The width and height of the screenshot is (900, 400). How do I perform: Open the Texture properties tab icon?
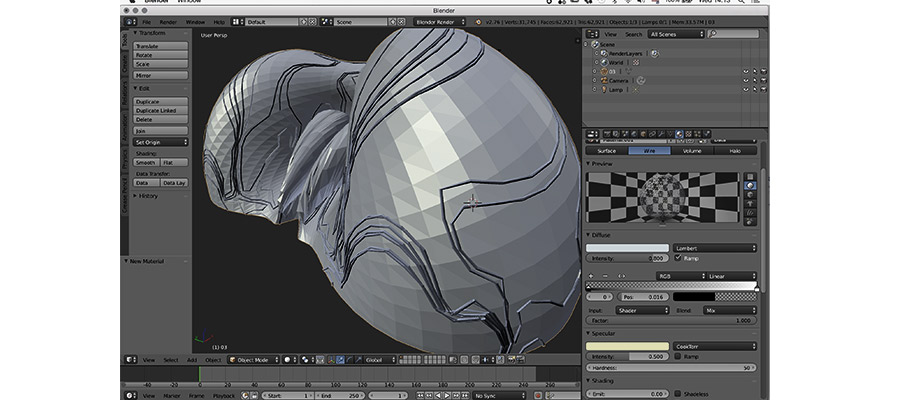pos(688,134)
